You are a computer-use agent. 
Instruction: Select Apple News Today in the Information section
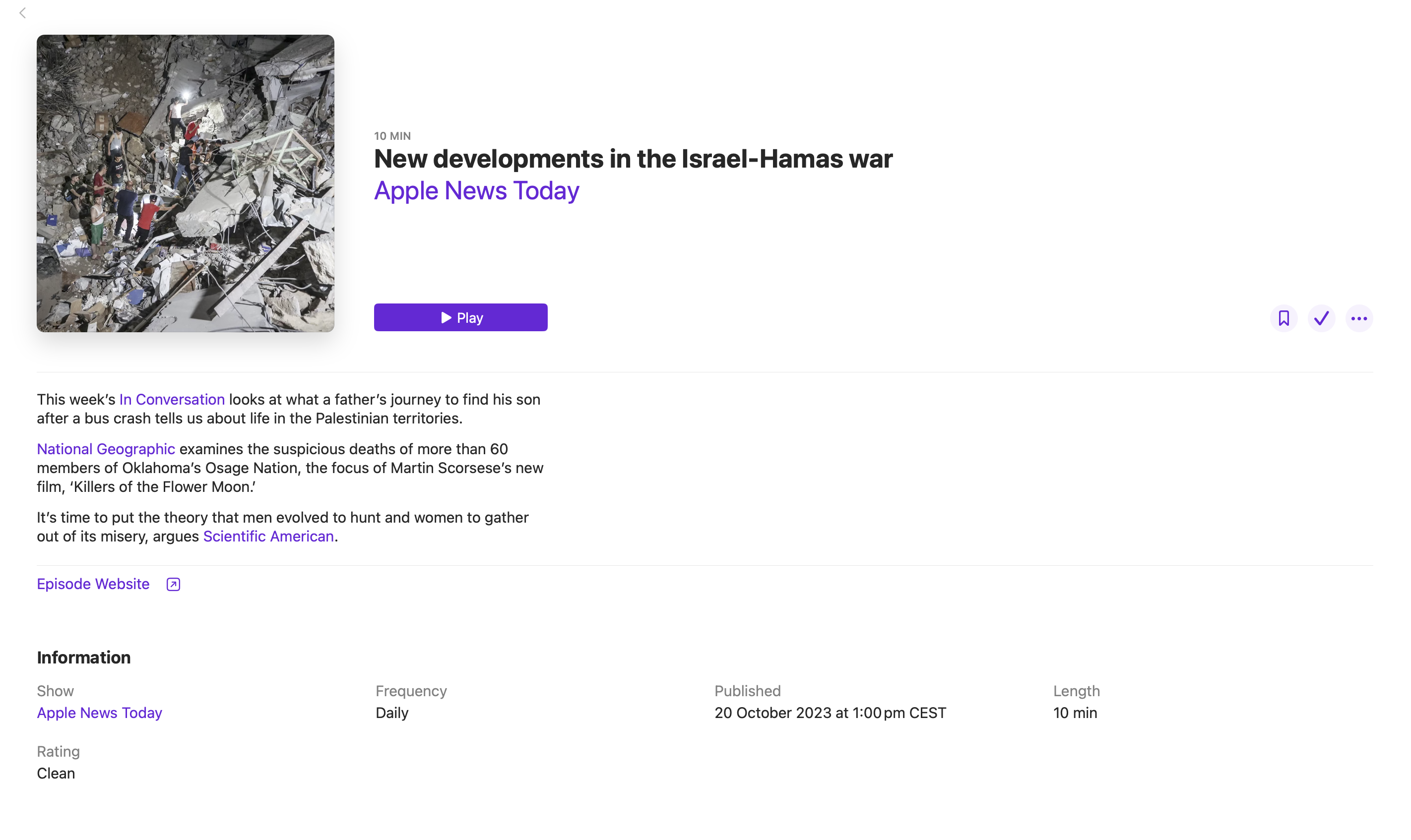tap(100, 713)
